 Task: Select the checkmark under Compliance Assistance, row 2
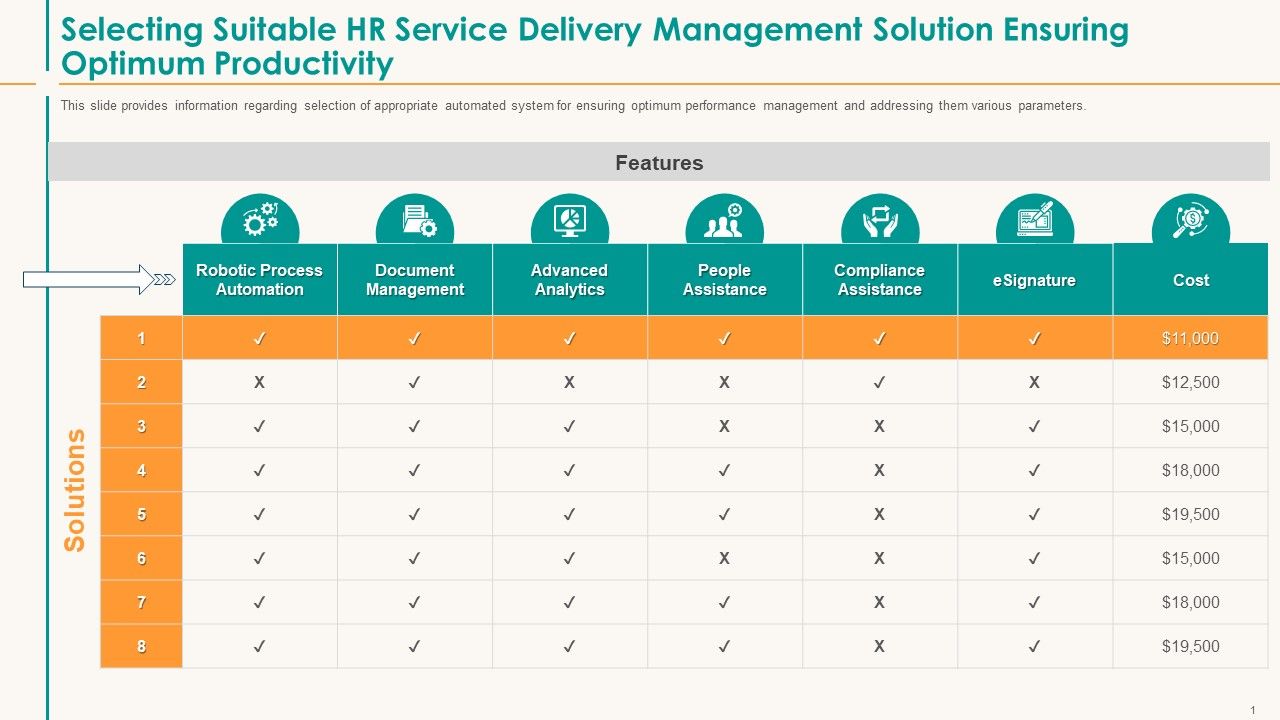click(x=879, y=382)
